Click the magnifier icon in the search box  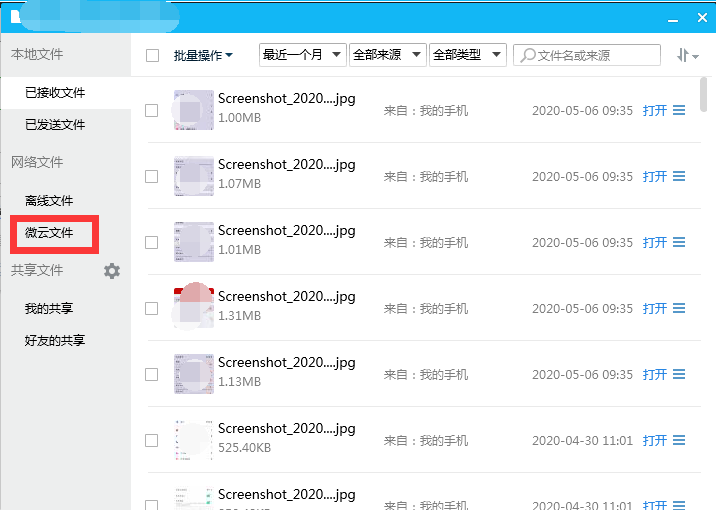(528, 55)
